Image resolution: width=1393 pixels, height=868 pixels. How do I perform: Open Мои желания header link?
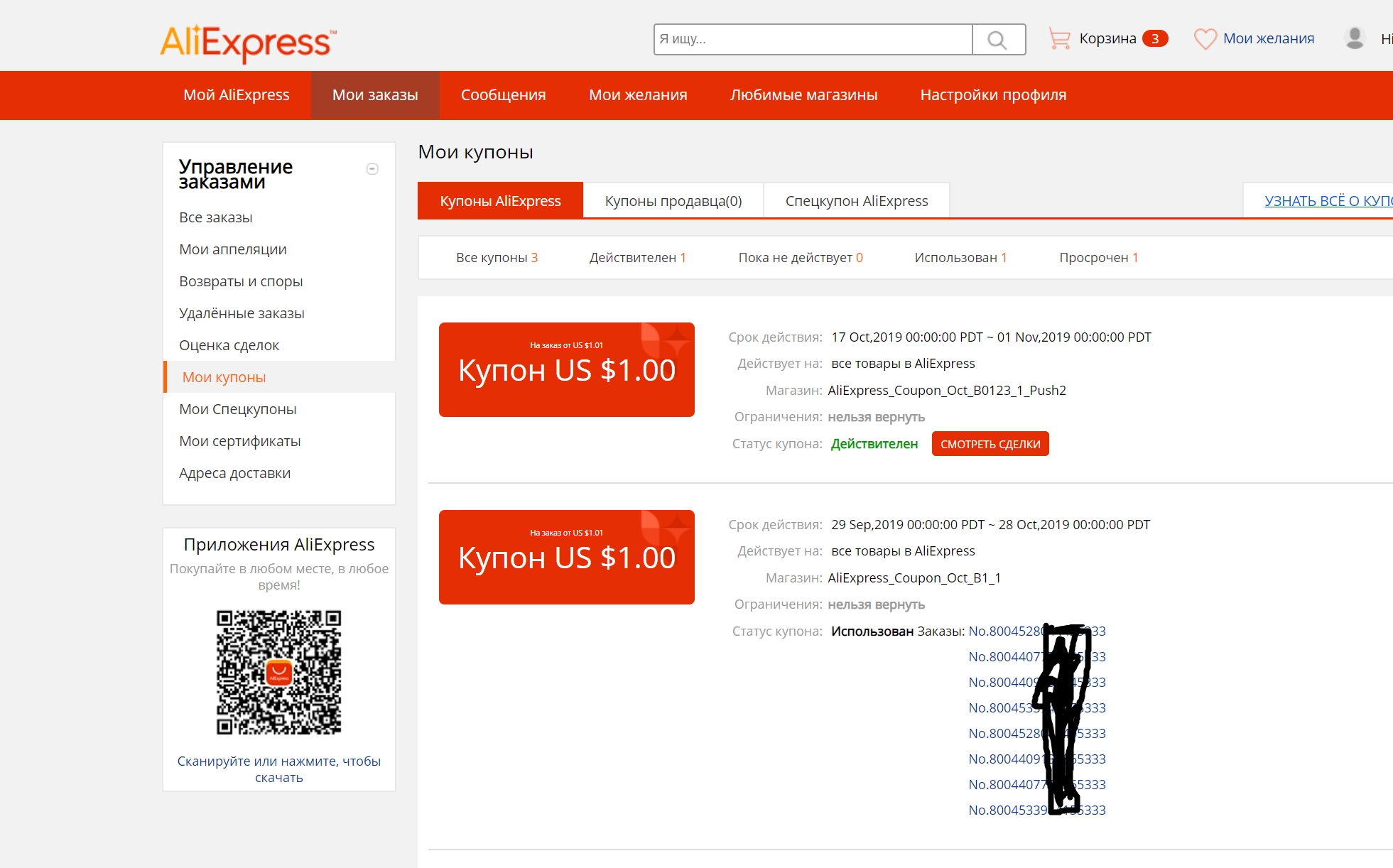click(1269, 38)
